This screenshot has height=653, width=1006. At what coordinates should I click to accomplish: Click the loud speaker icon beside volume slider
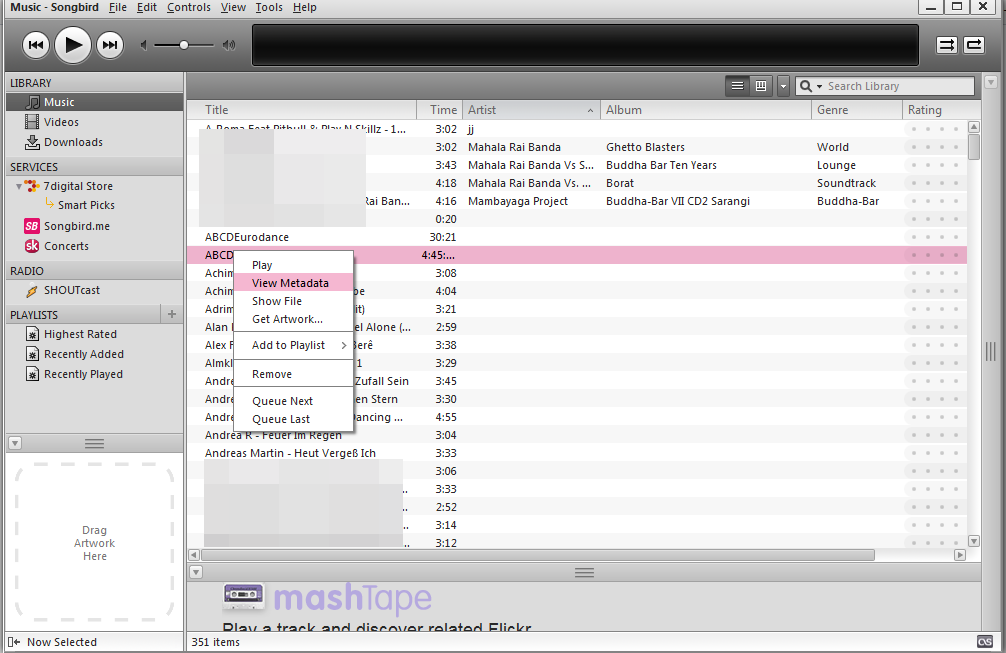coord(229,45)
